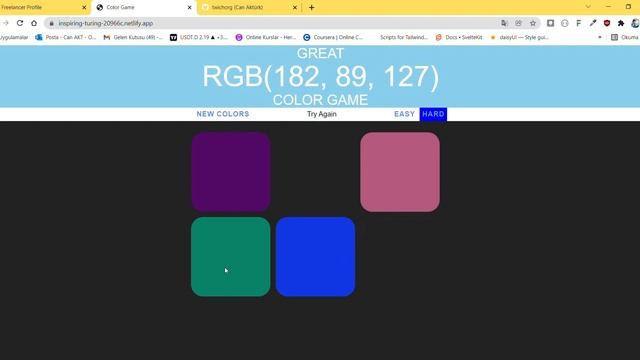Maximize the browser window

click(x=628, y=7)
